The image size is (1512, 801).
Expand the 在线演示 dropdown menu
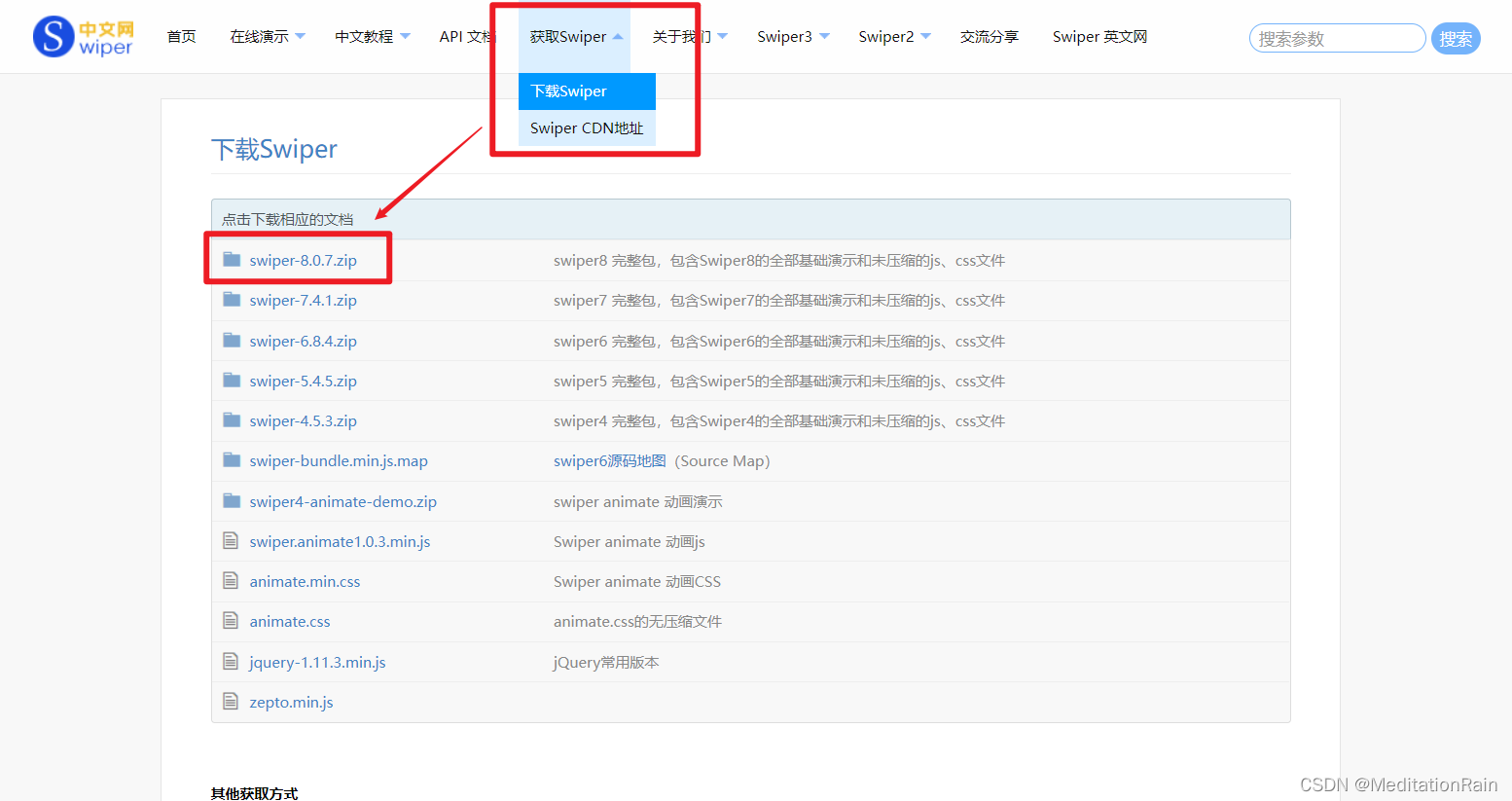pos(268,37)
